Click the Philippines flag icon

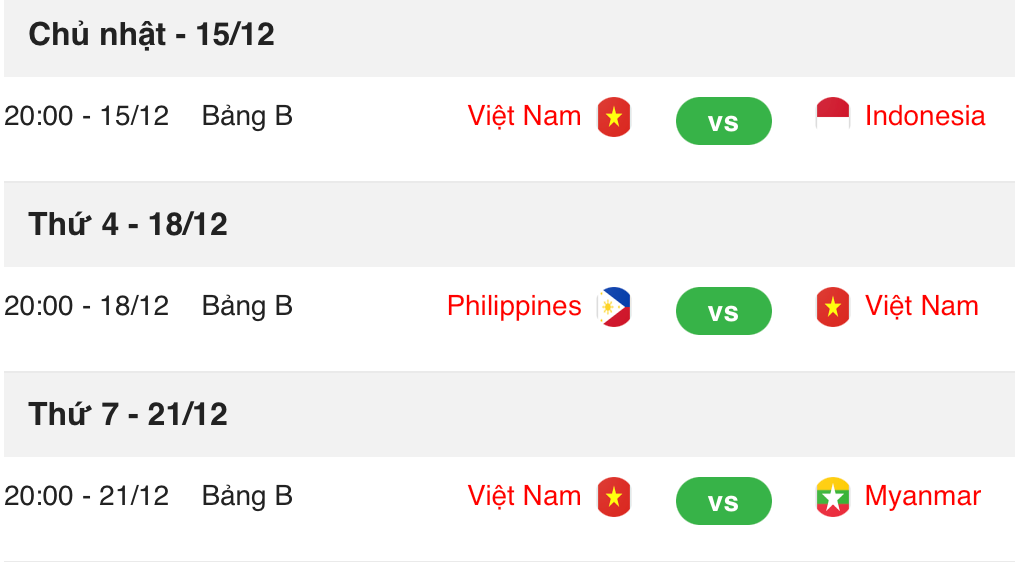coord(614,307)
